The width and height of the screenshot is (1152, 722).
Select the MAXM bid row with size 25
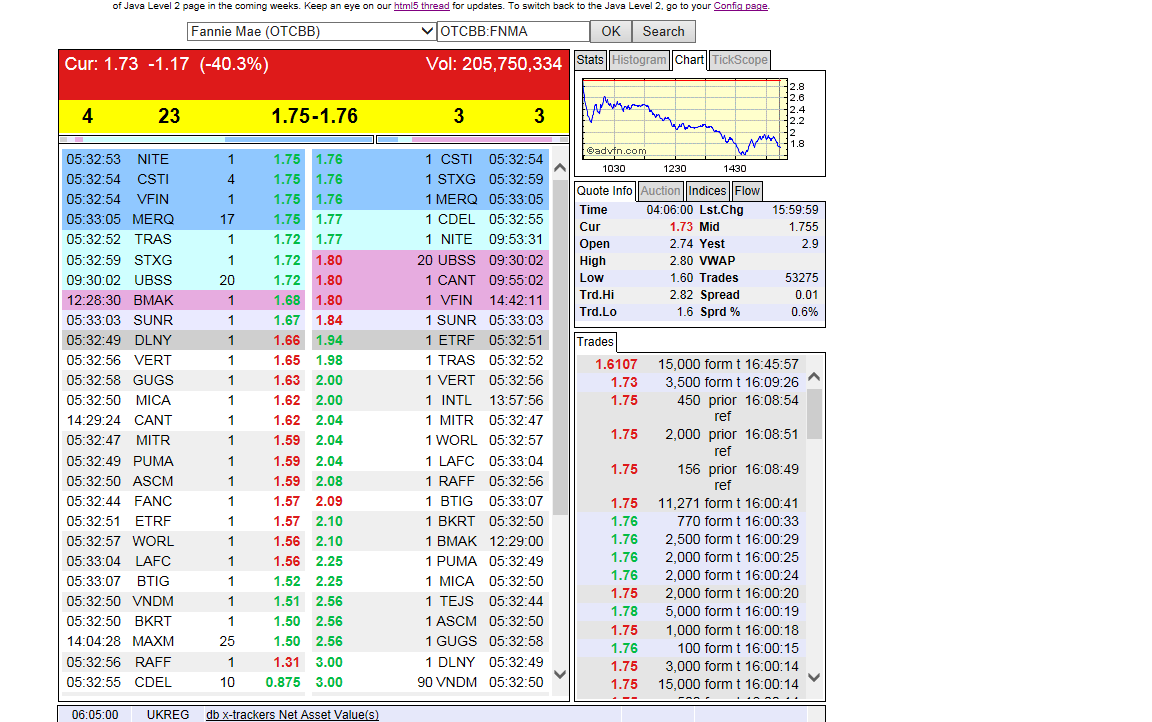coord(184,641)
